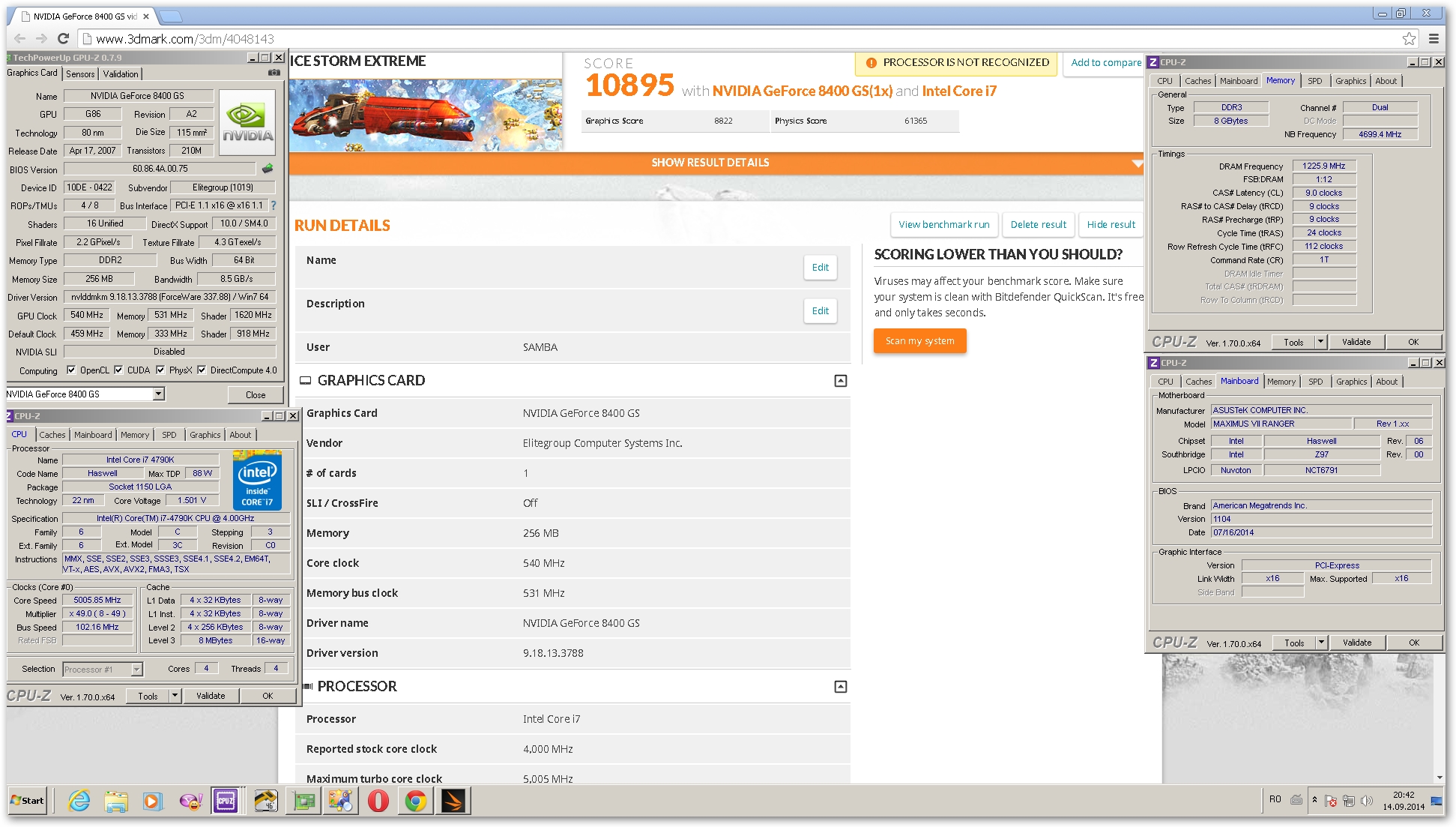Open About tab in CPU-Z Memory window
The width and height of the screenshot is (1456, 827).
tap(1386, 81)
